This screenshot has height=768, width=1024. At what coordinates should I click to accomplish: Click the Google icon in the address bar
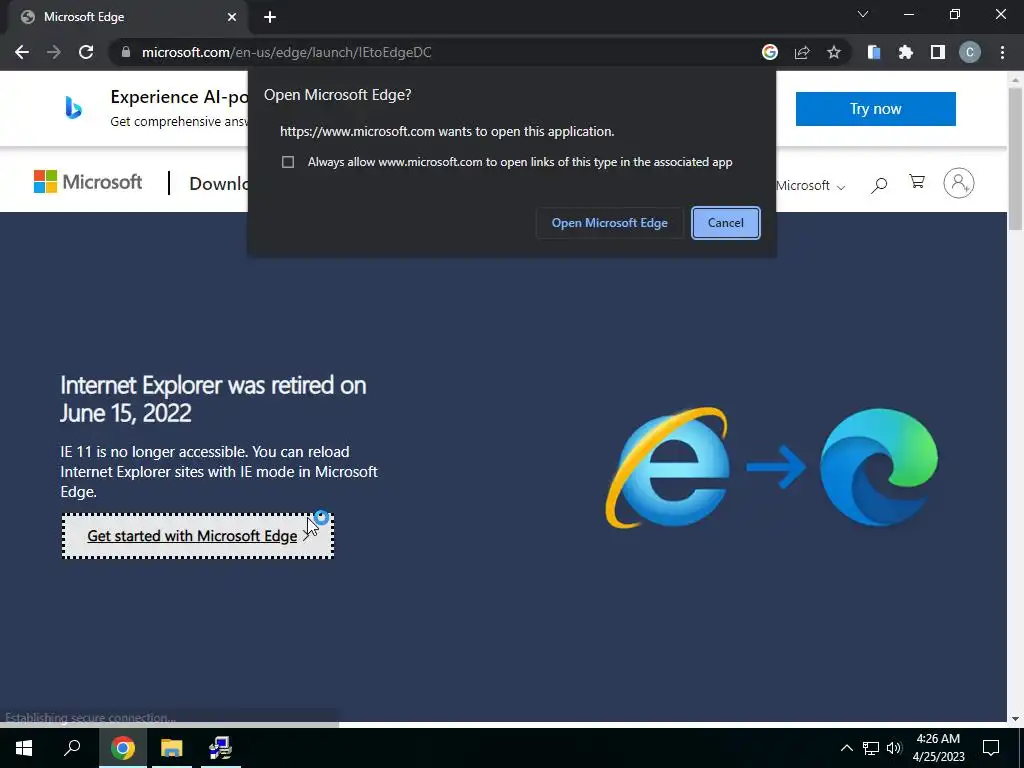770,52
